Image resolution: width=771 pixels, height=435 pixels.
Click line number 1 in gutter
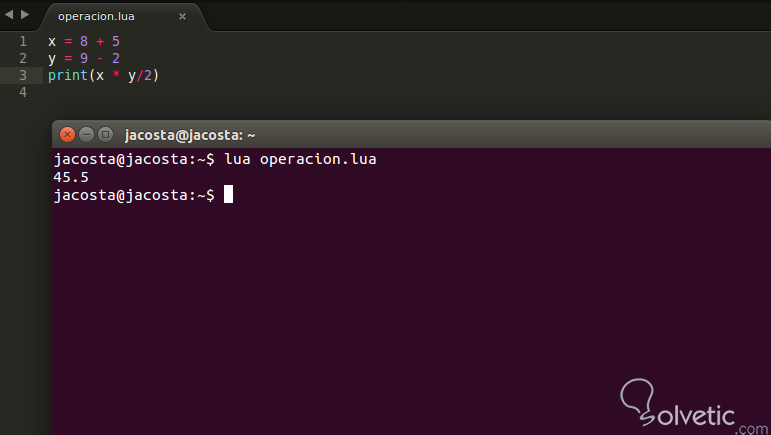coord(23,41)
